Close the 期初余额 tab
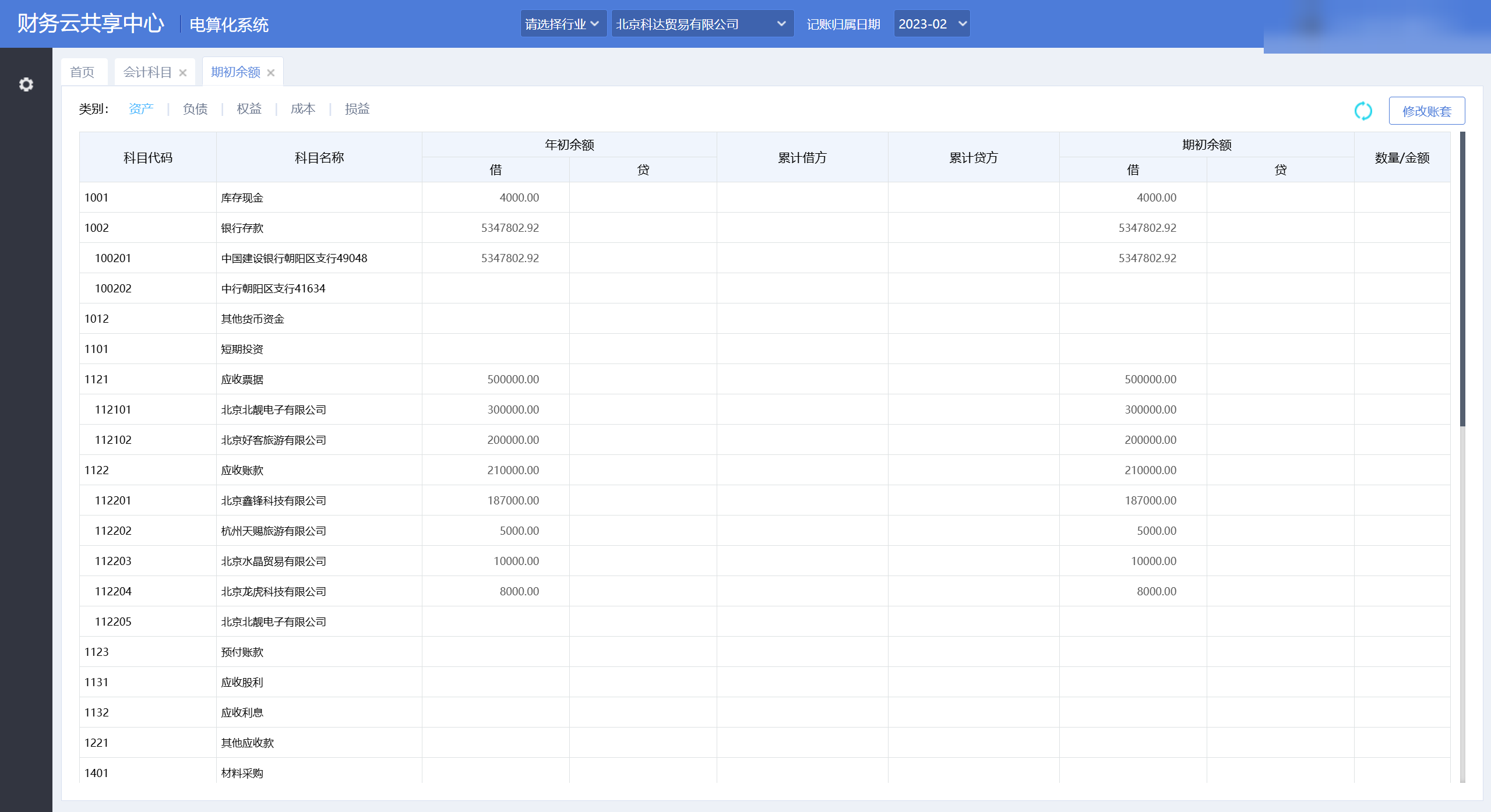The image size is (1491, 812). [271, 73]
